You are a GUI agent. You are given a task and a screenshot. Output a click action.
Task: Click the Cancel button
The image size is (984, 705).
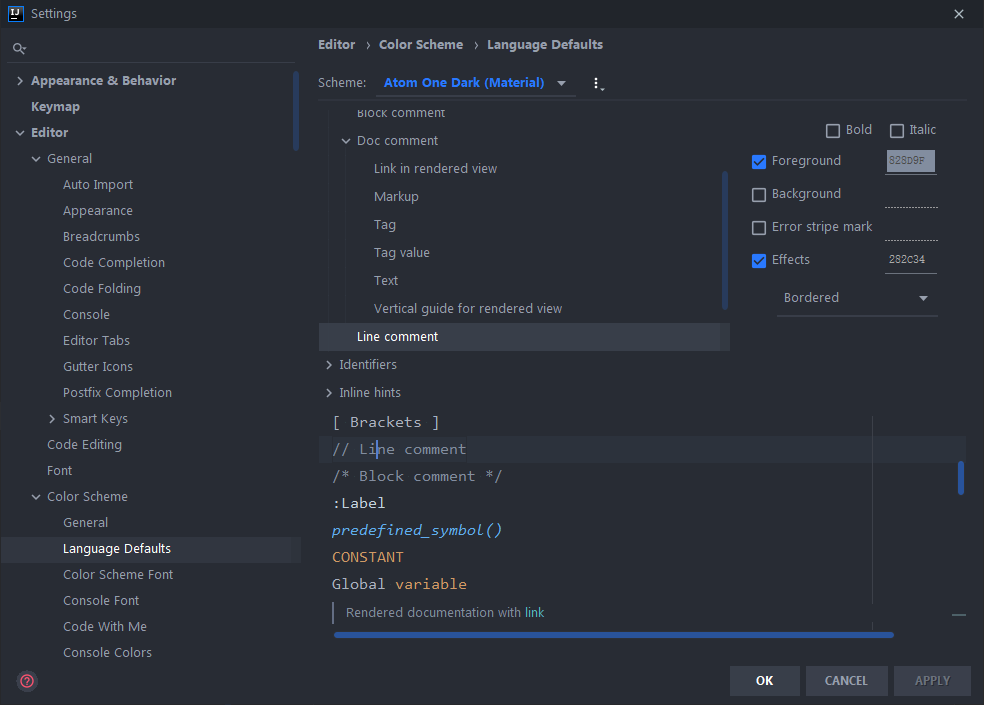coord(846,681)
